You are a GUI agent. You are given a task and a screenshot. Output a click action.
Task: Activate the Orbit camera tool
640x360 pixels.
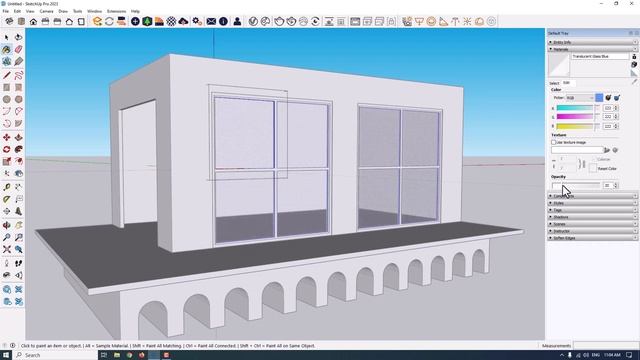pos(7,225)
